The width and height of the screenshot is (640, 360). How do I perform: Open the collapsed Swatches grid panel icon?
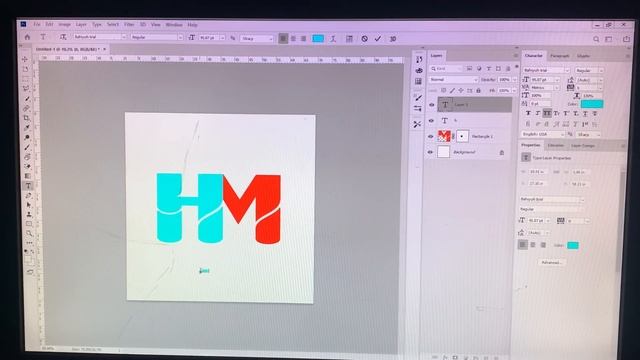[x=418, y=82]
